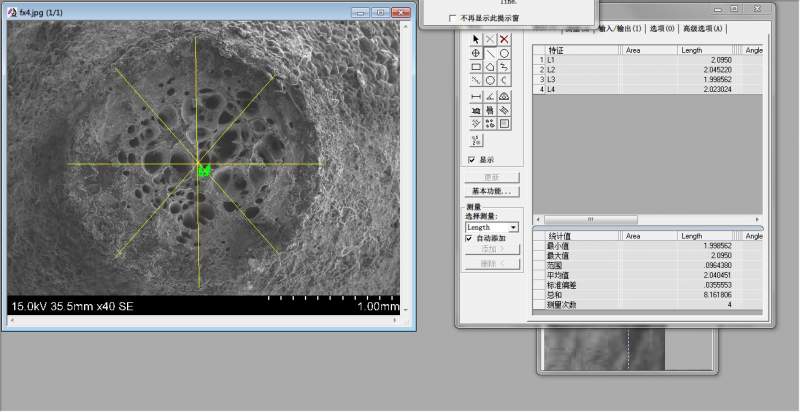This screenshot has height=412, width=800.
Task: Select row L2 in the features table
Action: coord(648,69)
